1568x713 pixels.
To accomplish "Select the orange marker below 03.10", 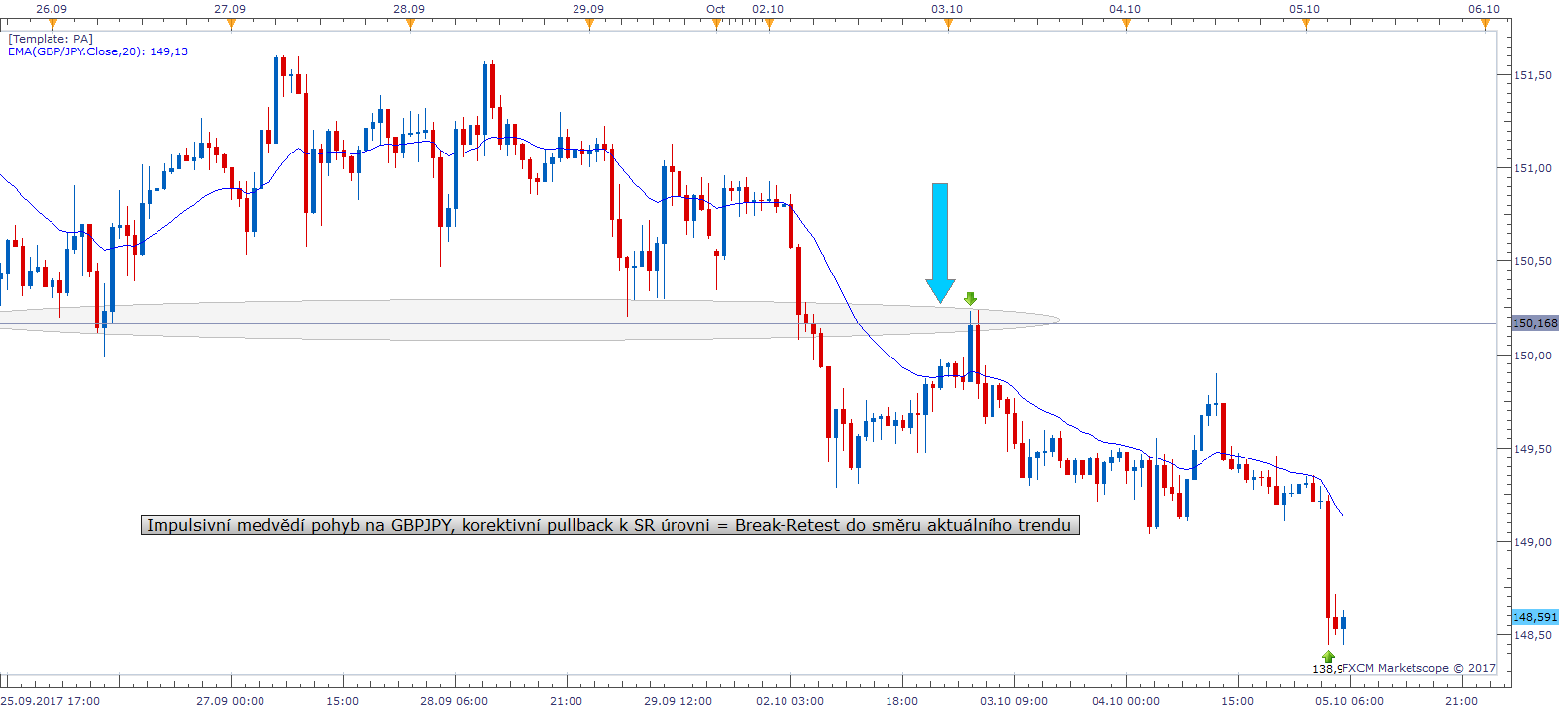I will pos(948,24).
